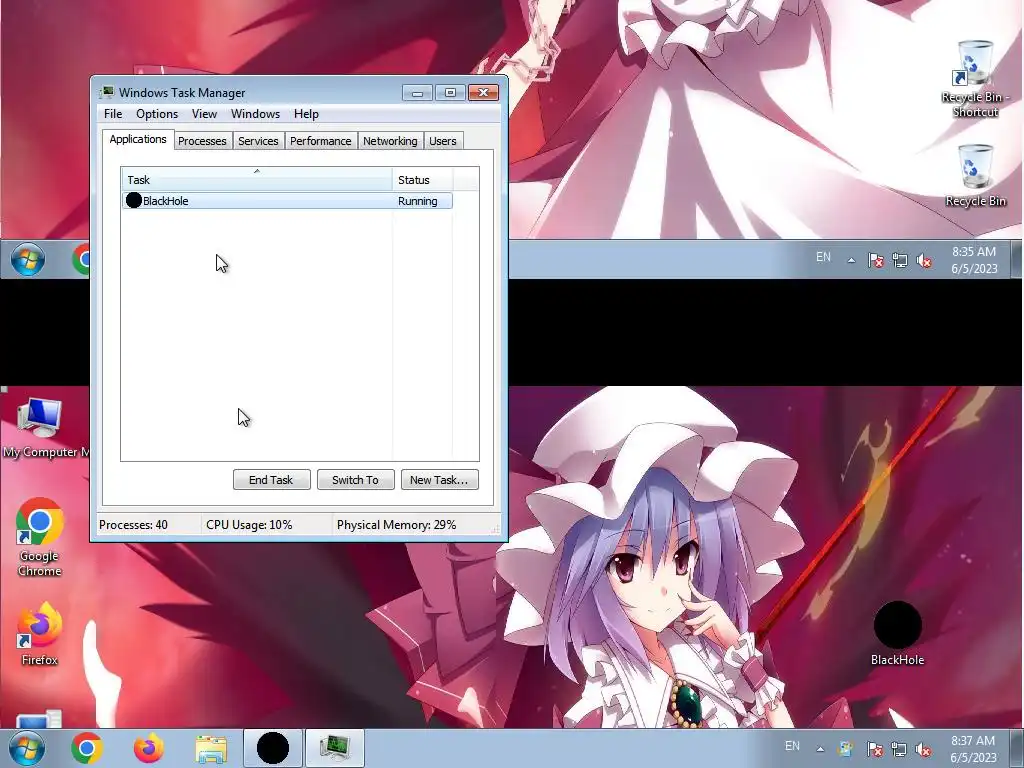Viewport: 1024px width, 768px height.
Task: Open the File menu in Task Manager
Action: point(113,114)
